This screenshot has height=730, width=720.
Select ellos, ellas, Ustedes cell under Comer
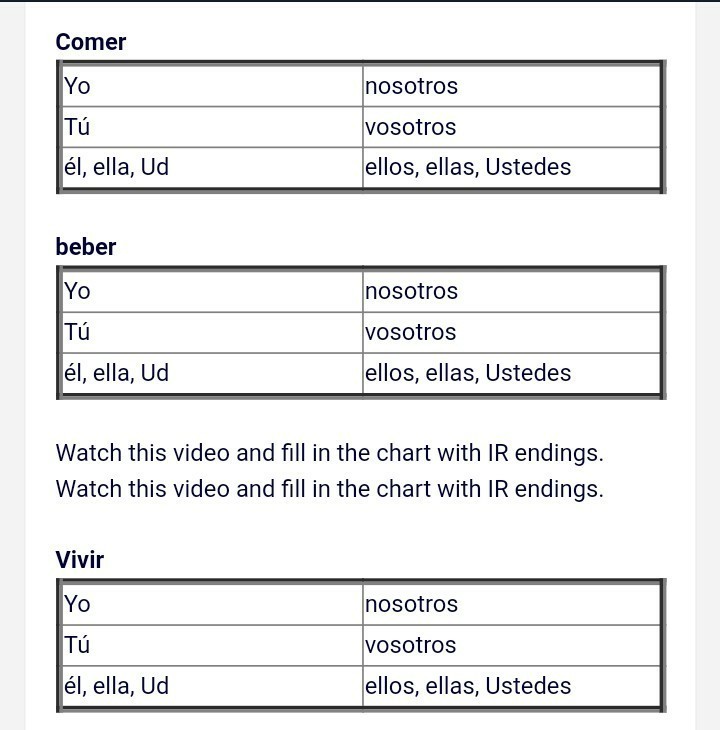(x=511, y=168)
